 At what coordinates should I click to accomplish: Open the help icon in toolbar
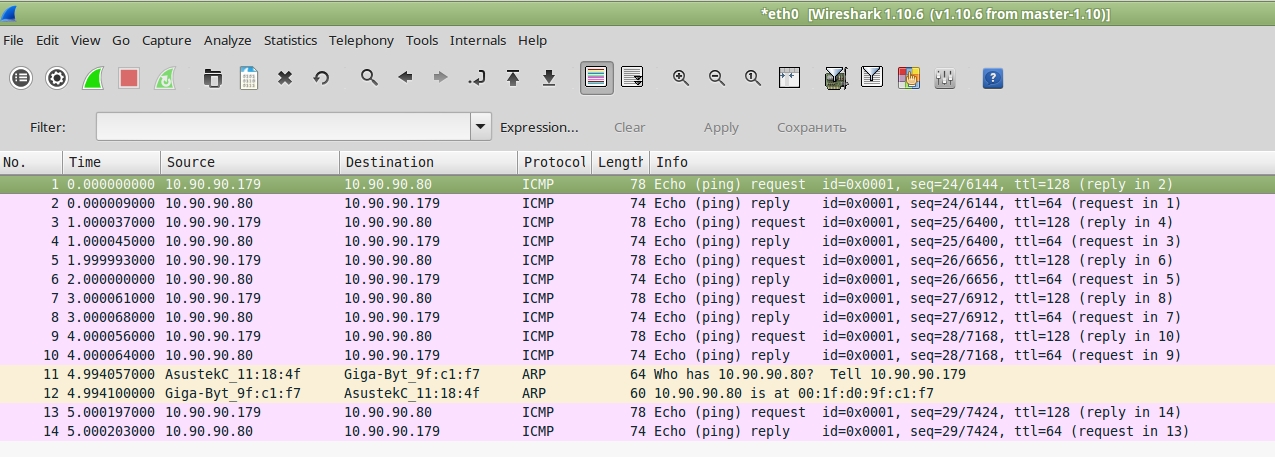point(992,78)
